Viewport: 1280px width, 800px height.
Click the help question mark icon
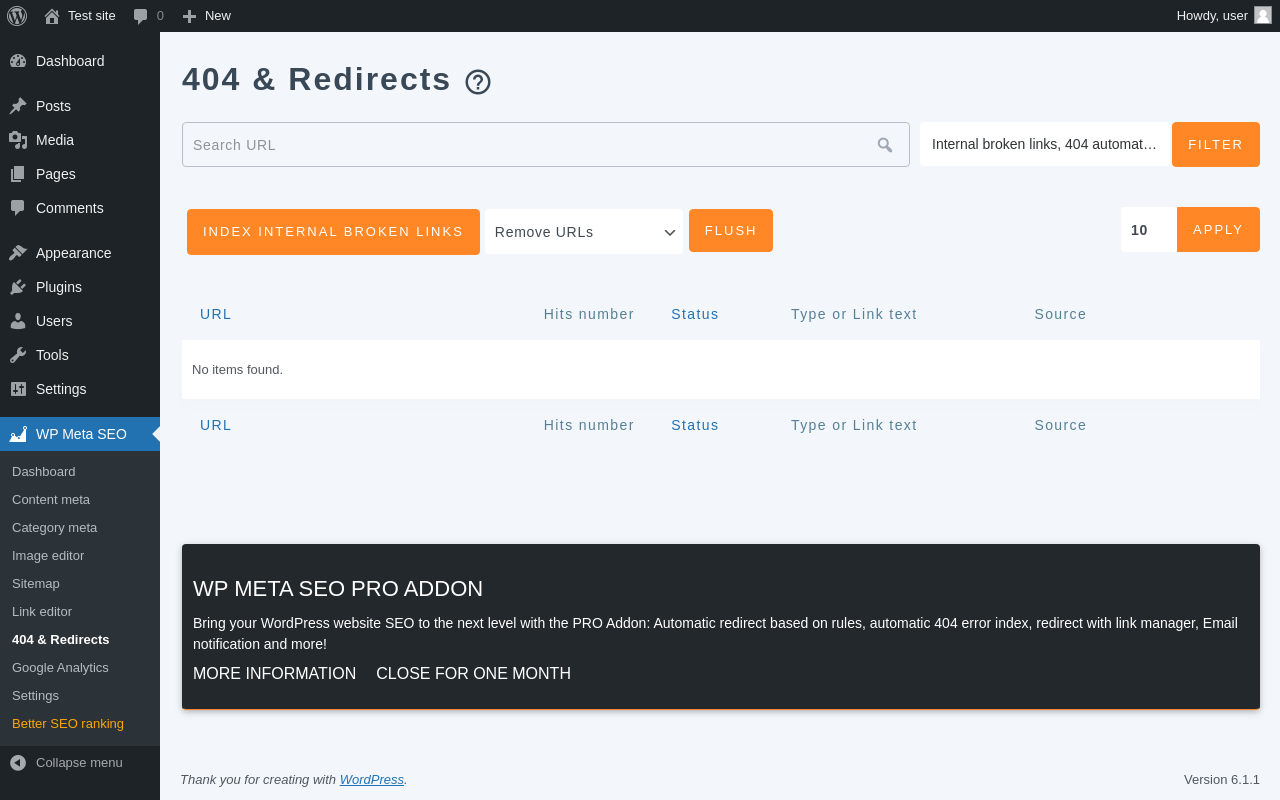[x=478, y=82]
